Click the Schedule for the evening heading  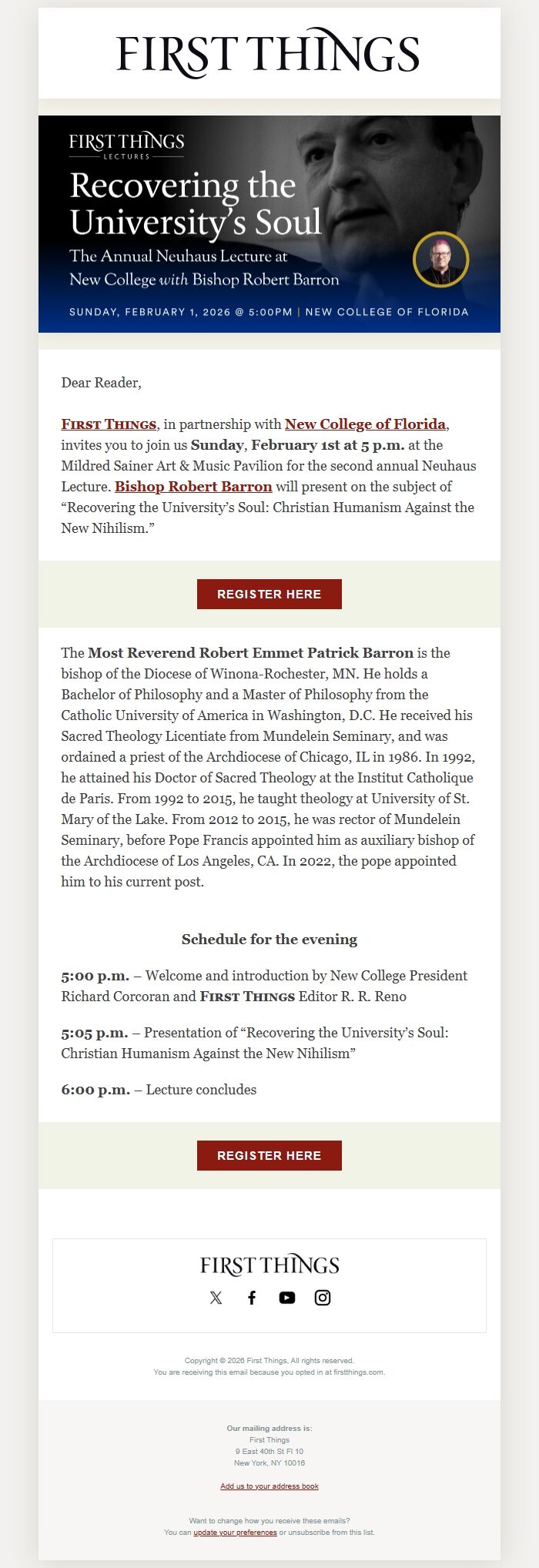269,940
